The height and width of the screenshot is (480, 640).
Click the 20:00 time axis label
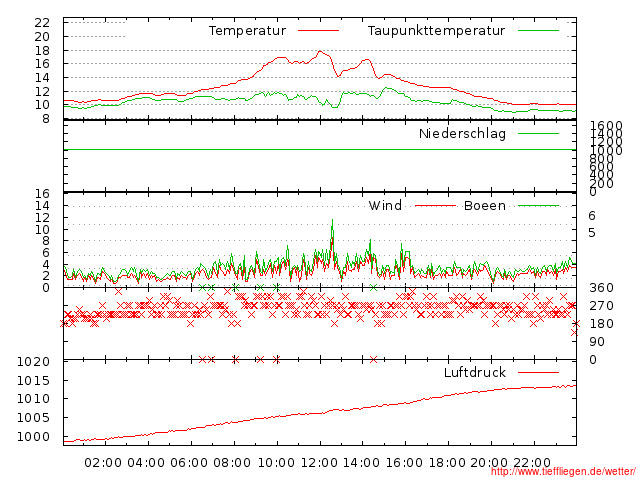tap(489, 463)
